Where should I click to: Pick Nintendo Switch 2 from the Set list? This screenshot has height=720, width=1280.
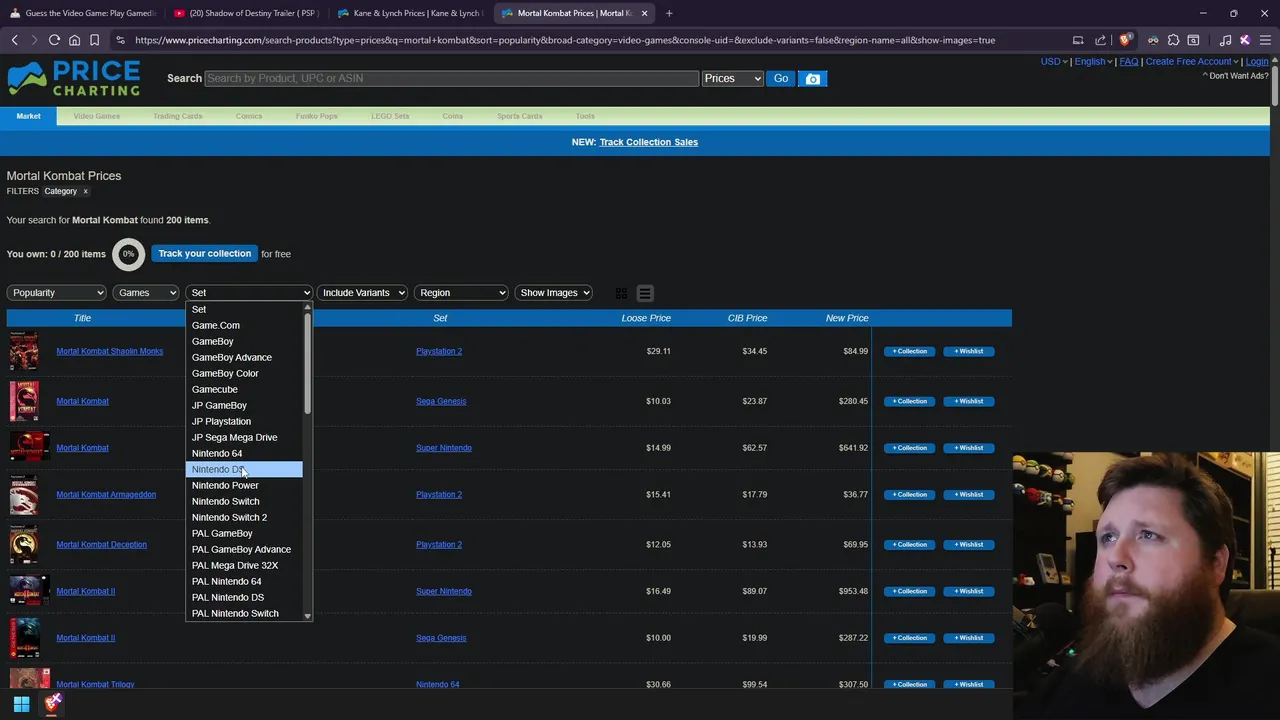tap(244, 517)
